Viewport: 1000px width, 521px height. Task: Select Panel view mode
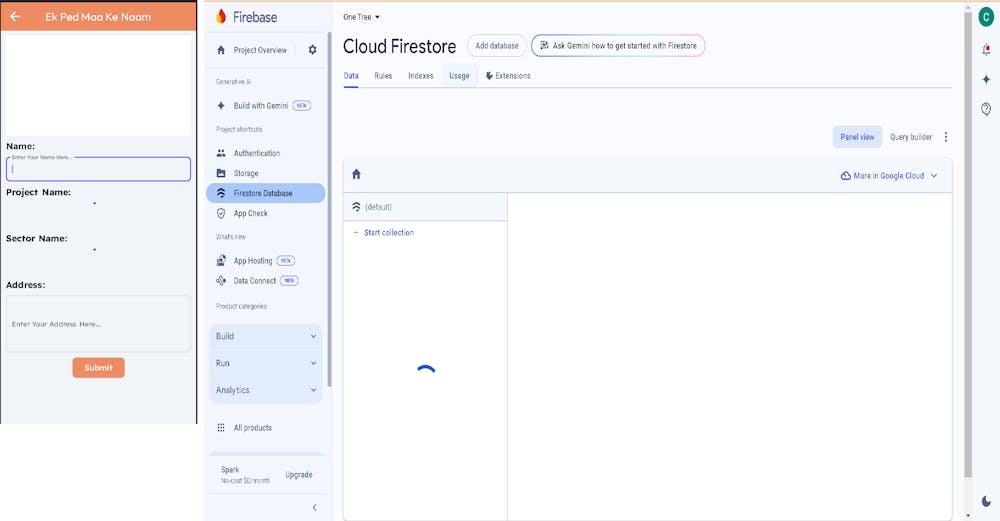(x=857, y=137)
